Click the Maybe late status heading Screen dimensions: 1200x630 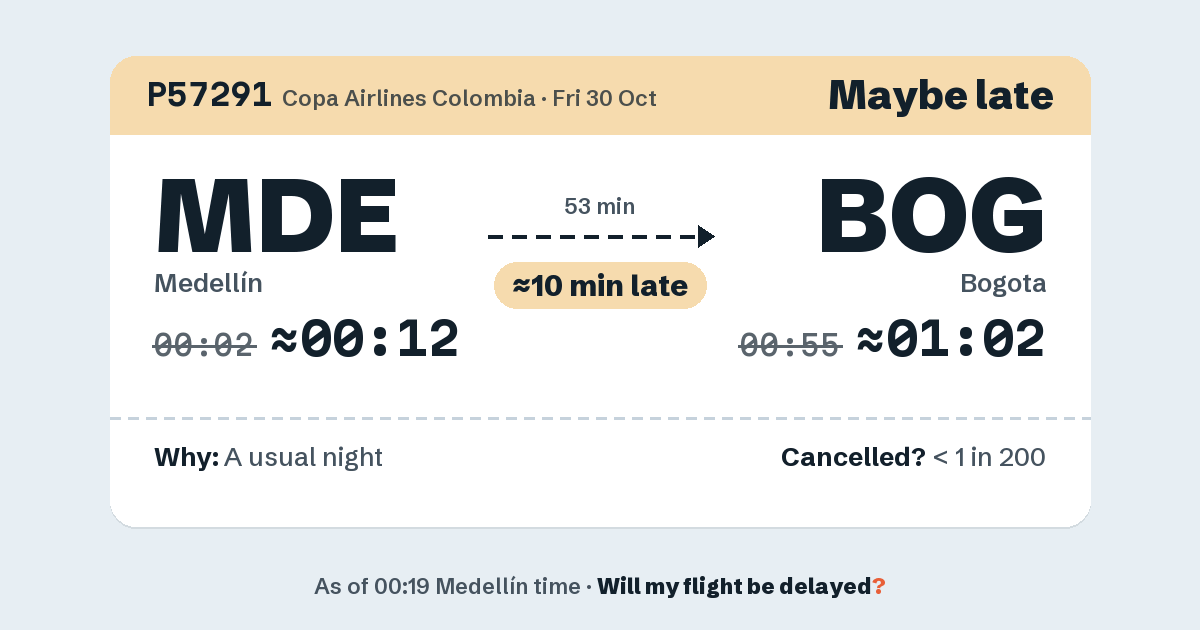click(940, 95)
